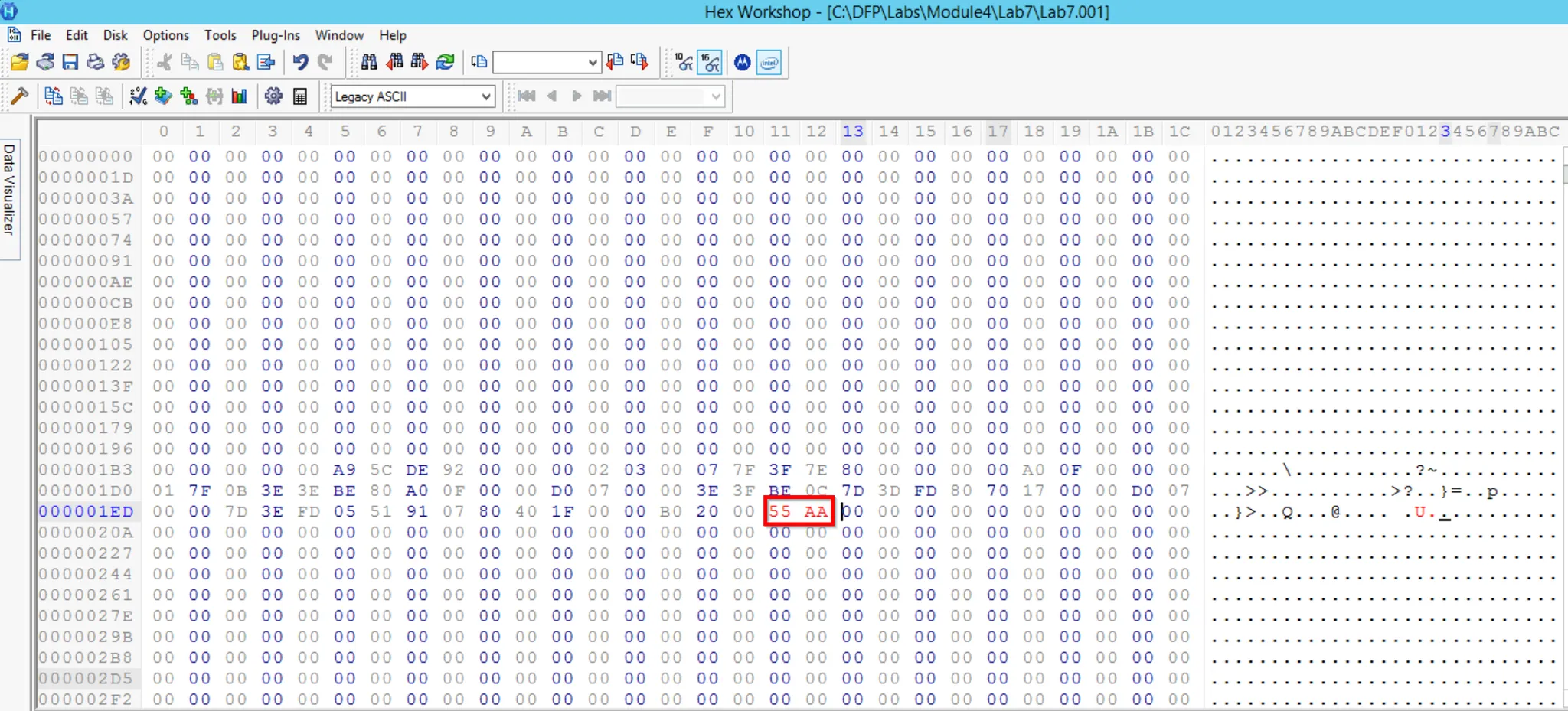Click the bar chart statistics icon

pos(240,96)
